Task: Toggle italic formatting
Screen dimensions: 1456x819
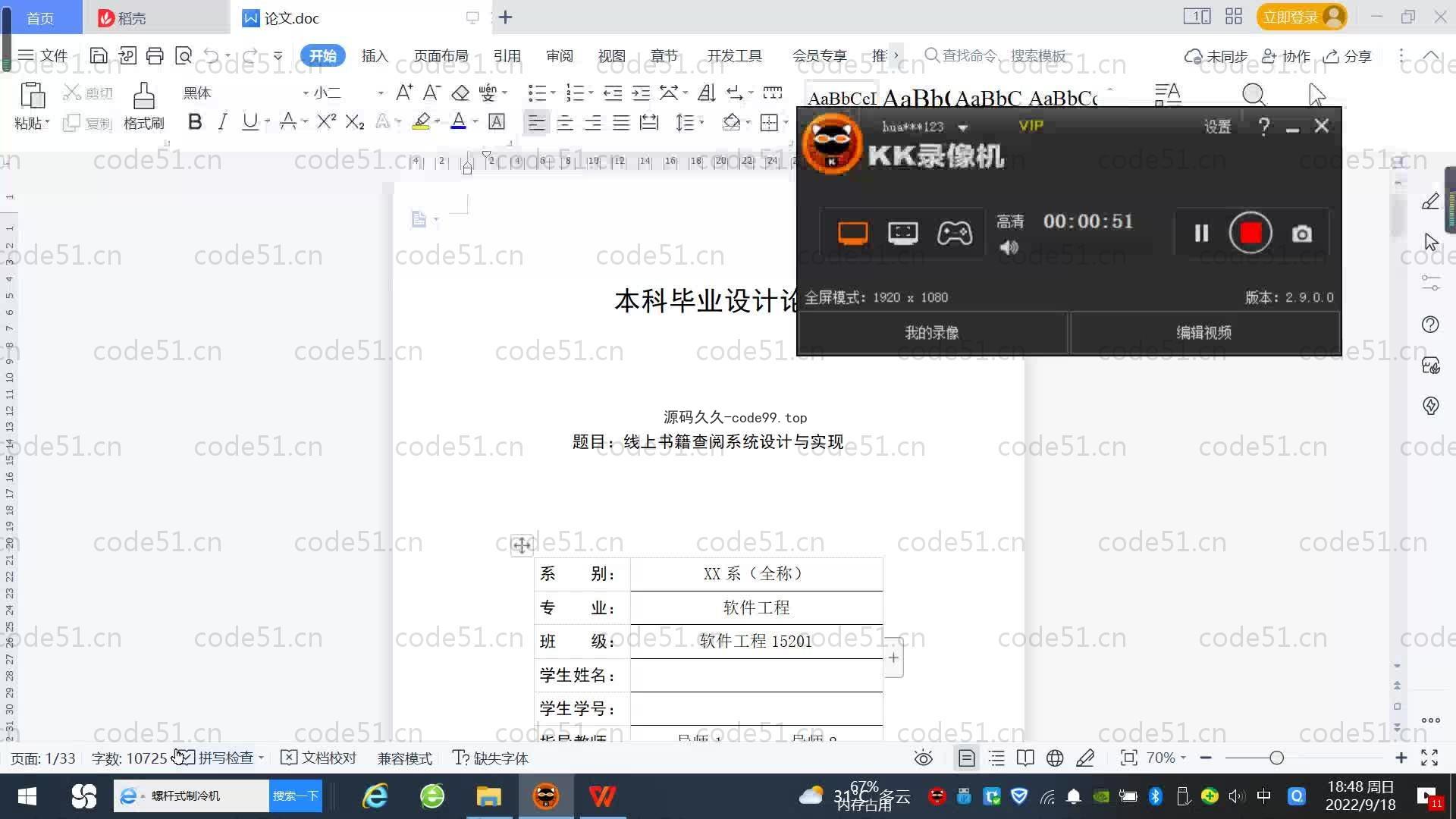Action: pyautogui.click(x=222, y=122)
